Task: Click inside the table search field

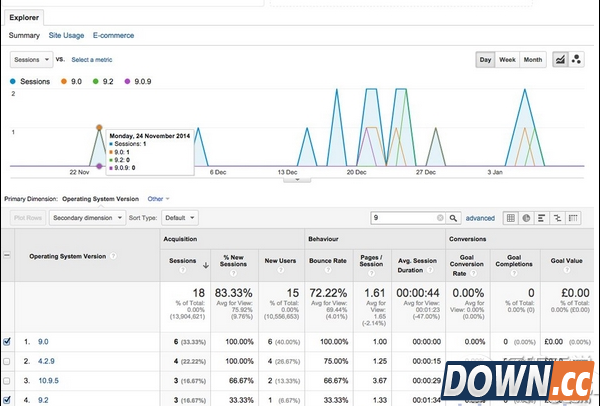Action: click(x=400, y=217)
